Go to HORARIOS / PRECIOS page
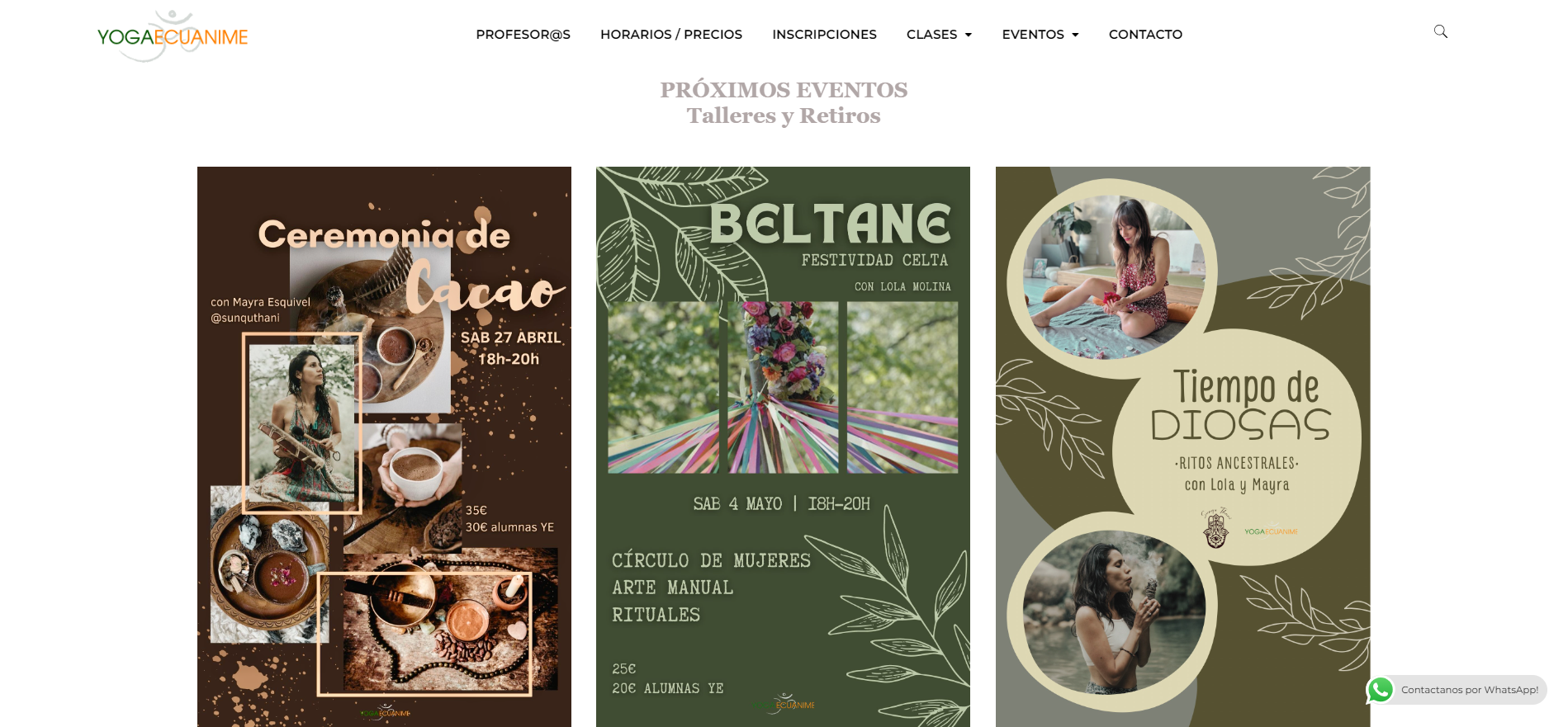 coord(671,34)
